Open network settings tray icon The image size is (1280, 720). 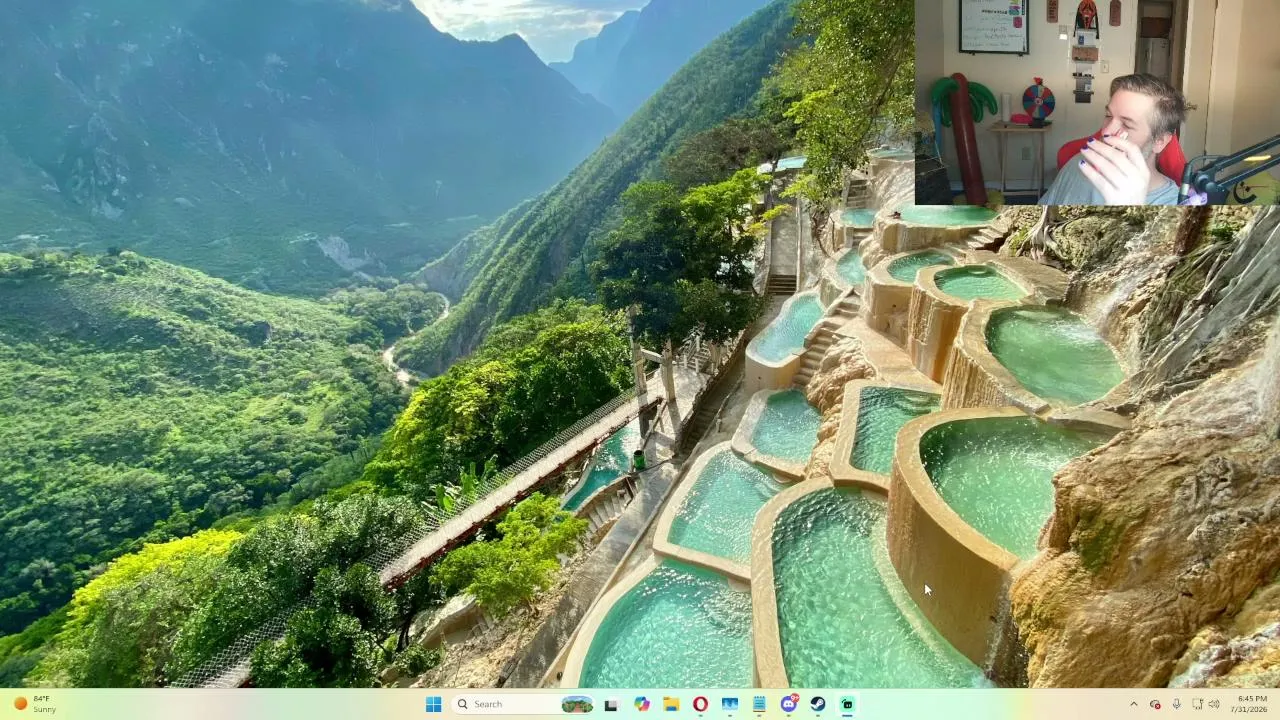[x=1197, y=704]
